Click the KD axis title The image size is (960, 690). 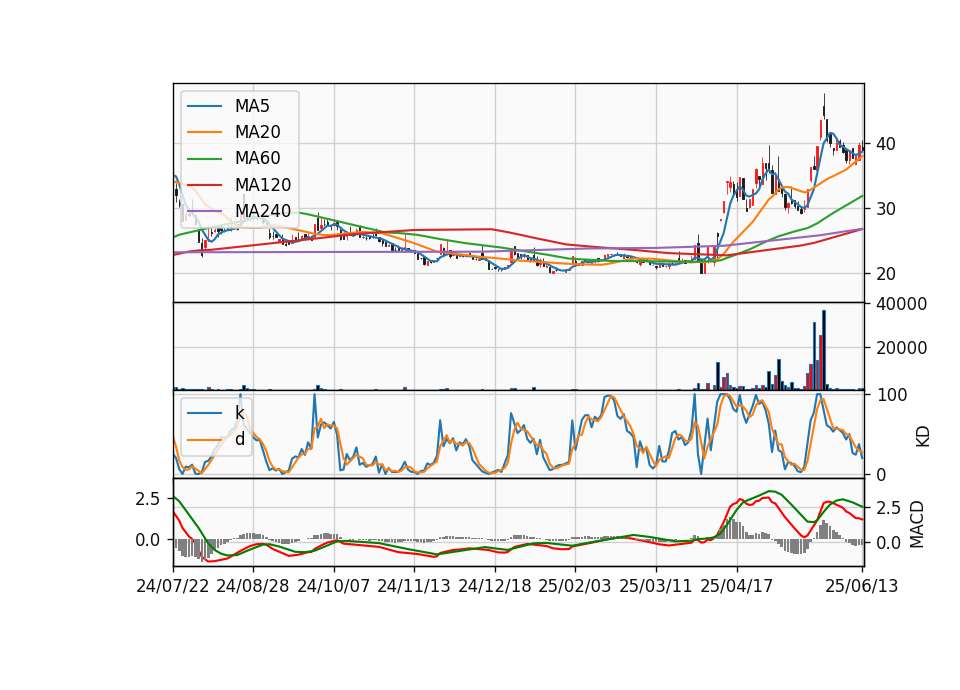923,437
